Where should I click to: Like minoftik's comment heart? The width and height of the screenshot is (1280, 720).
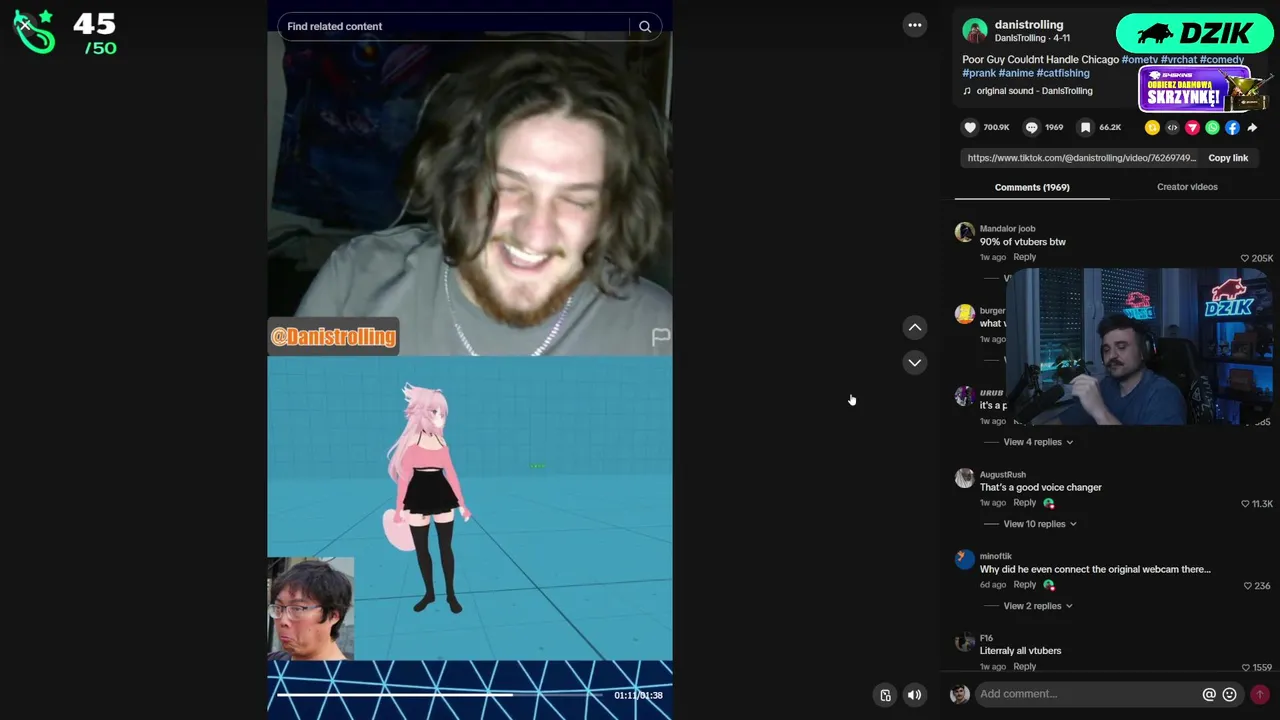(x=1248, y=586)
